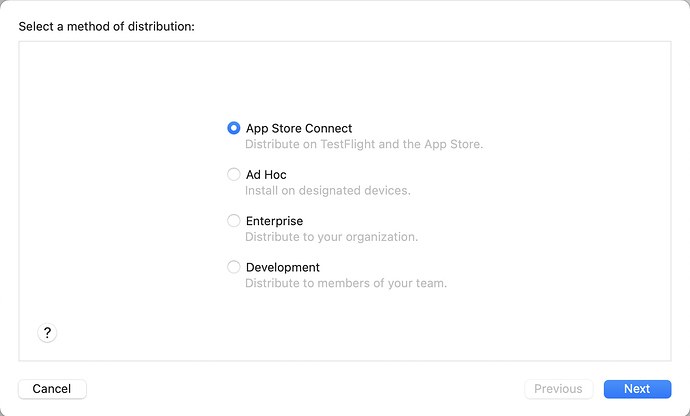
Task: Proceed with the Next button
Action: coord(637,389)
